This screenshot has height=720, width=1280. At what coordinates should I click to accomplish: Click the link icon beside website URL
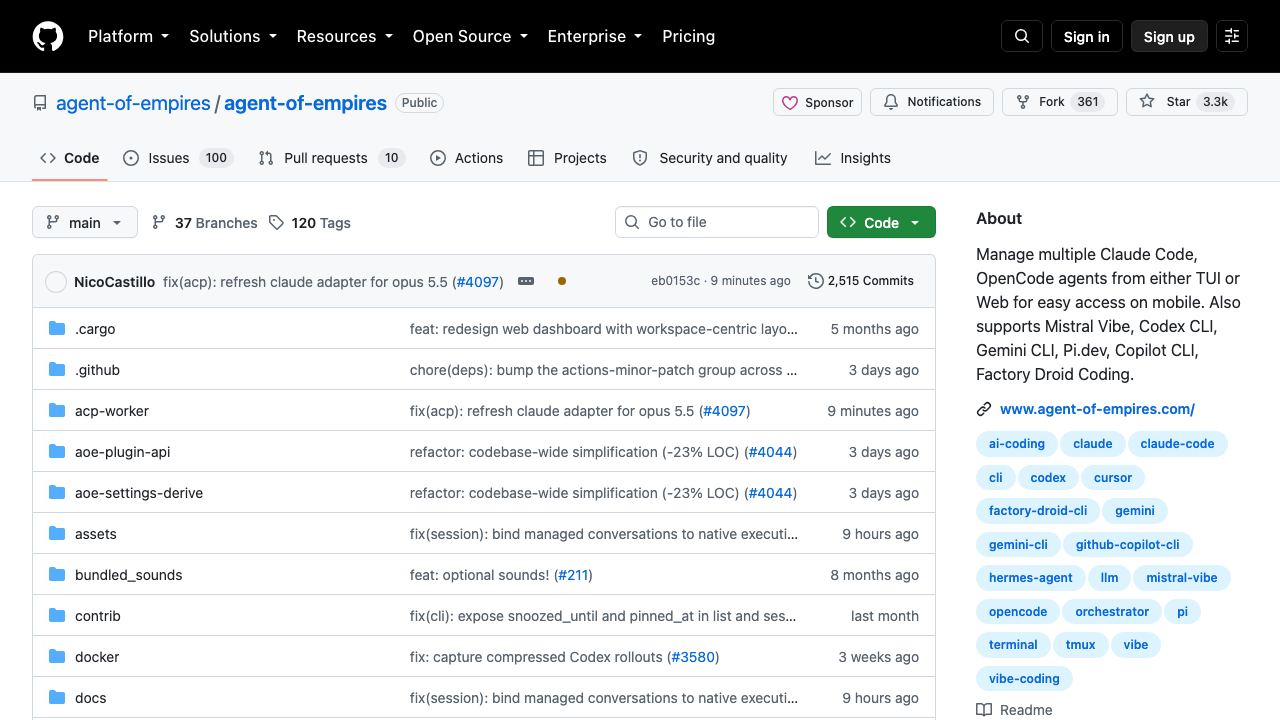(x=984, y=409)
